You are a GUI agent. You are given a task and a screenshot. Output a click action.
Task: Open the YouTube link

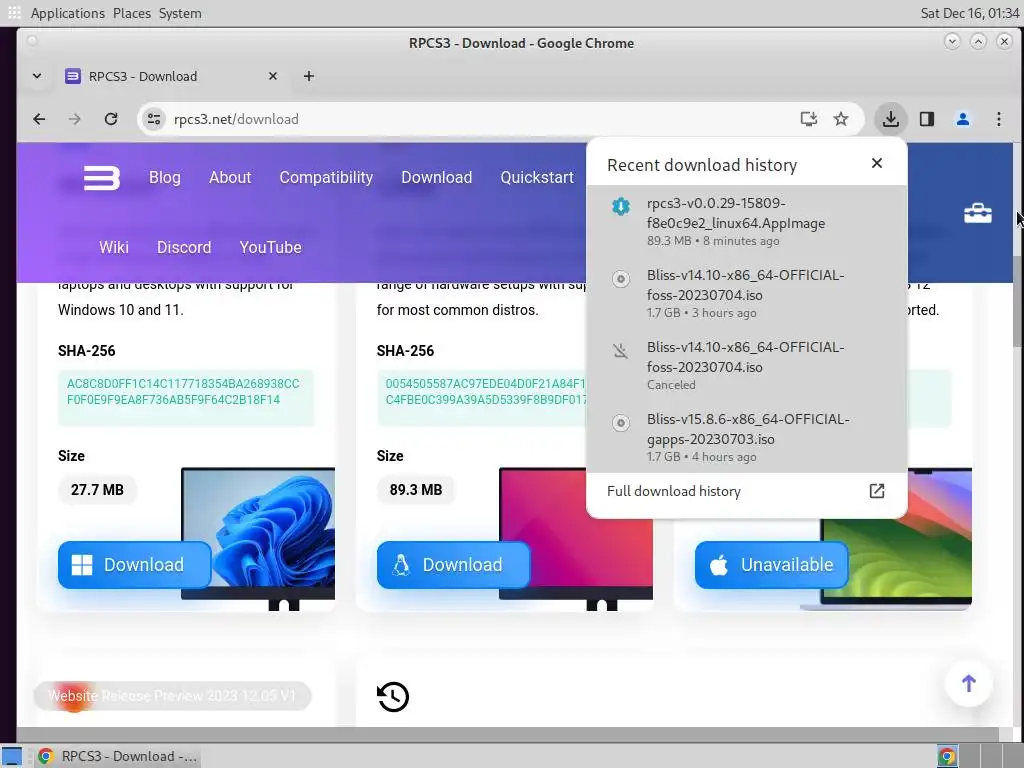[270, 248]
